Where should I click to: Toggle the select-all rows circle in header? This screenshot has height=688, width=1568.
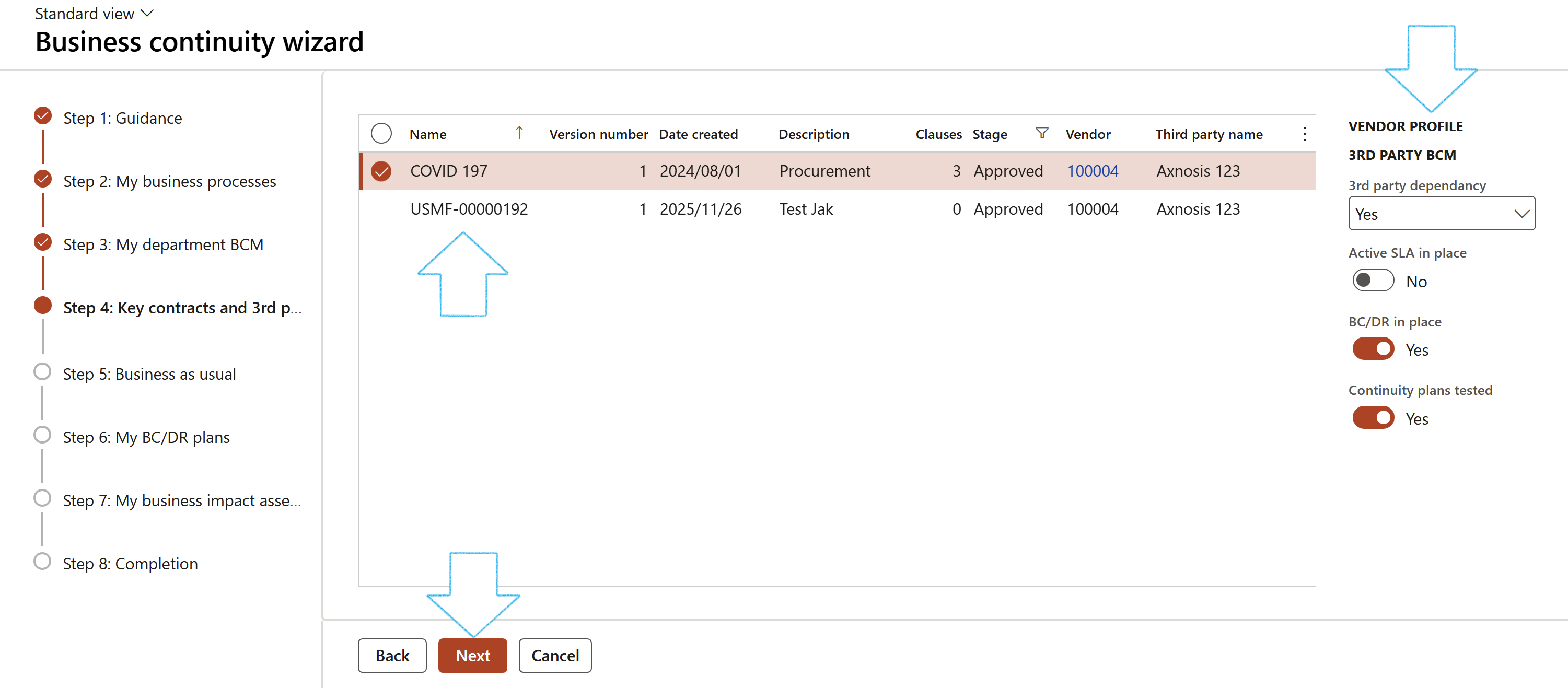tap(381, 133)
